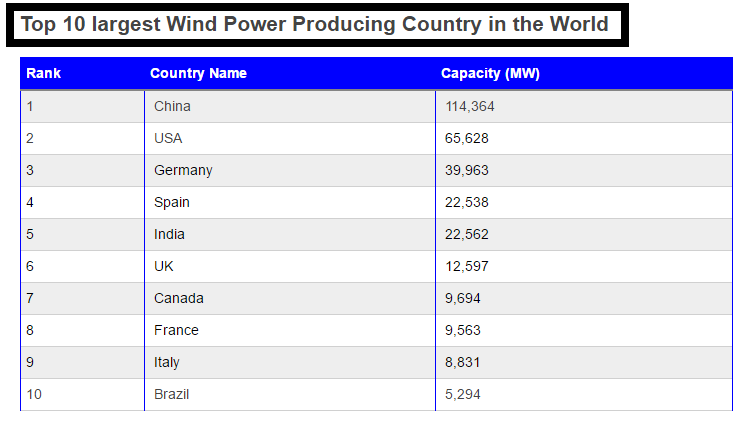Click rank number in Italy's row
755x427 pixels.
pos(30,362)
